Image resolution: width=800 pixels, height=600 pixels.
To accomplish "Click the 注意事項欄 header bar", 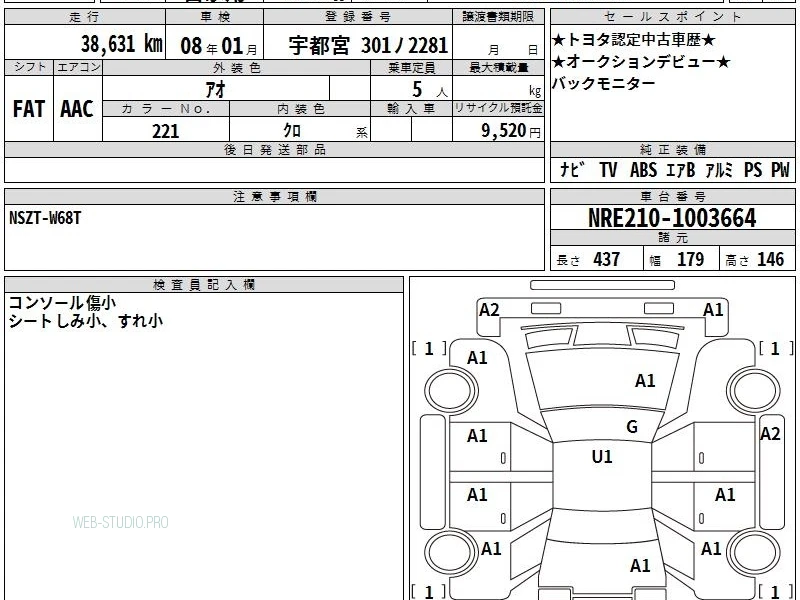I will pyautogui.click(x=274, y=197).
